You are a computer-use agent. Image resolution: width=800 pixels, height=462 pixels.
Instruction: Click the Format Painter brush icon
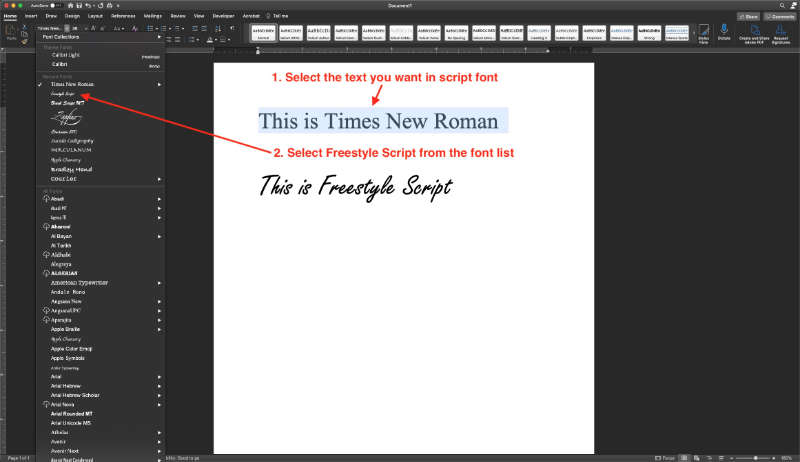[24, 42]
